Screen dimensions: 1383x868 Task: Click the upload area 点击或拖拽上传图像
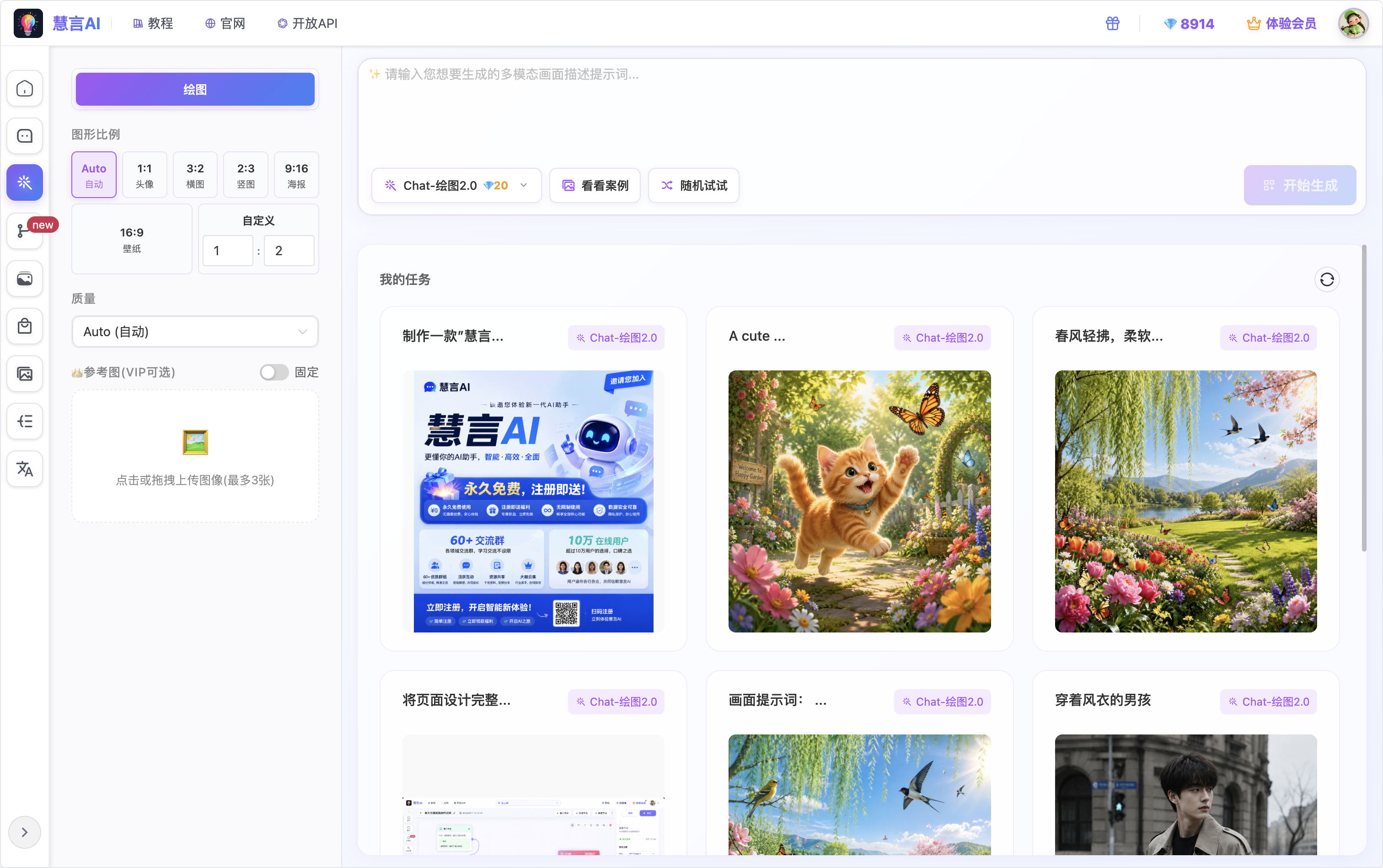195,456
